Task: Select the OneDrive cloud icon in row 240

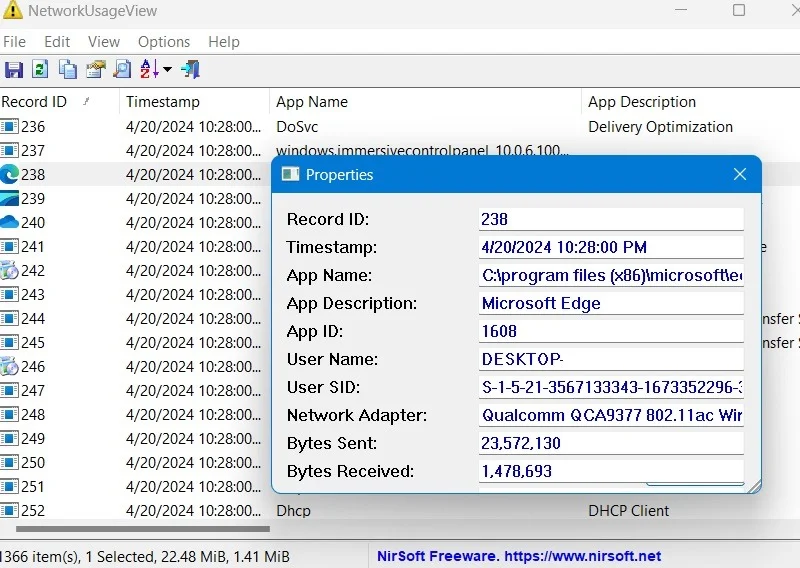Action: 9,223
